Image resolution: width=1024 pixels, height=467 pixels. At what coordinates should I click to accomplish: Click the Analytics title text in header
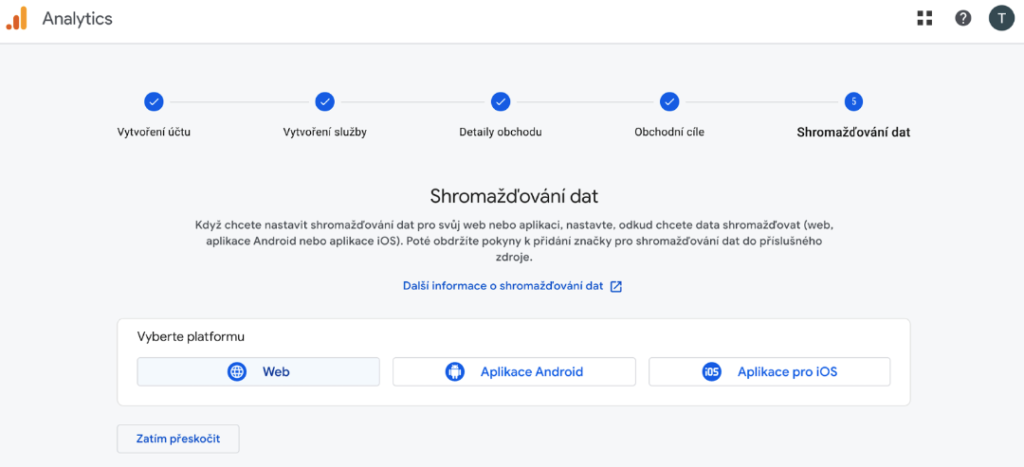(77, 19)
